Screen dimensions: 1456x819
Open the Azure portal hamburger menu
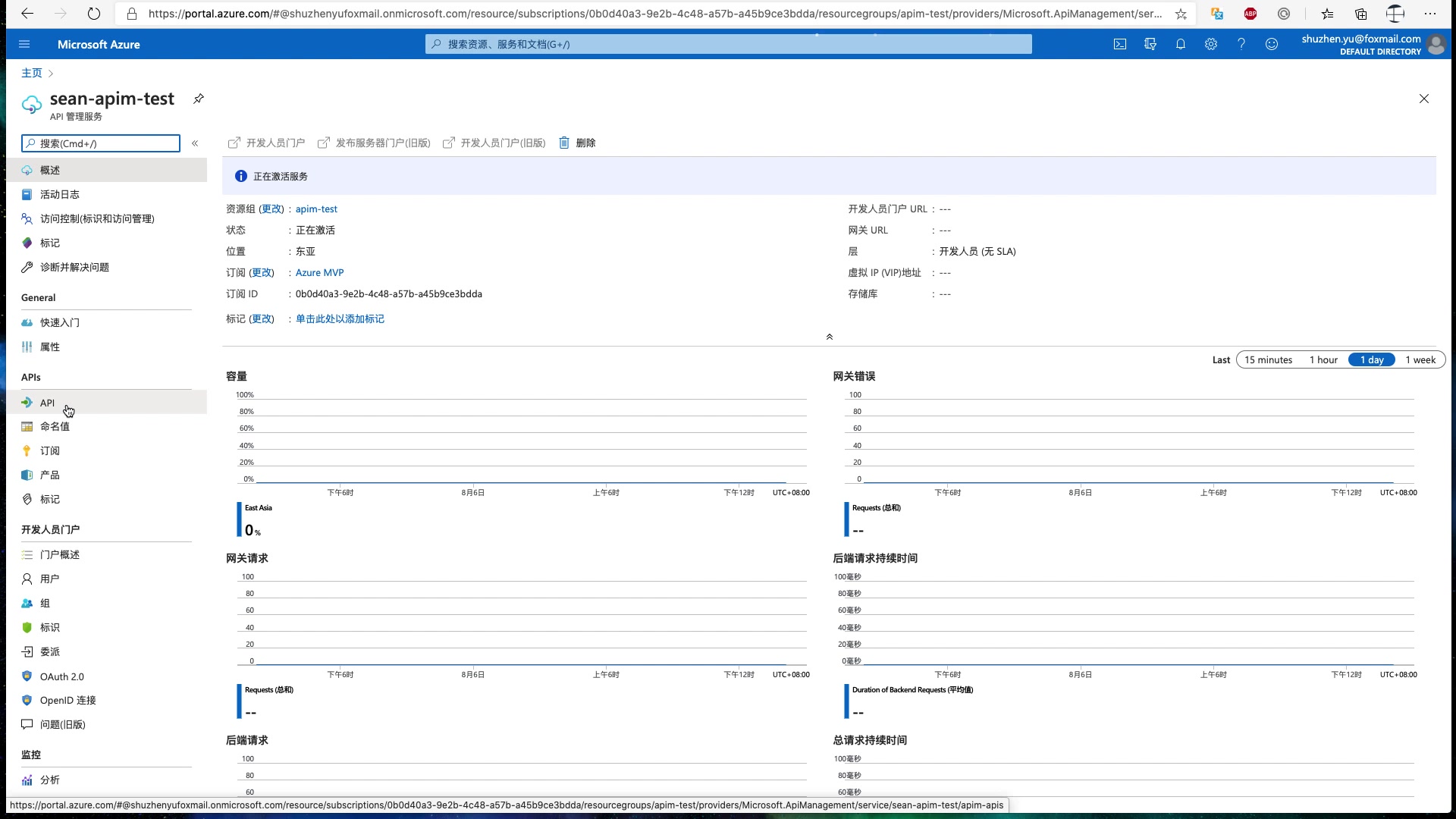[x=24, y=44]
